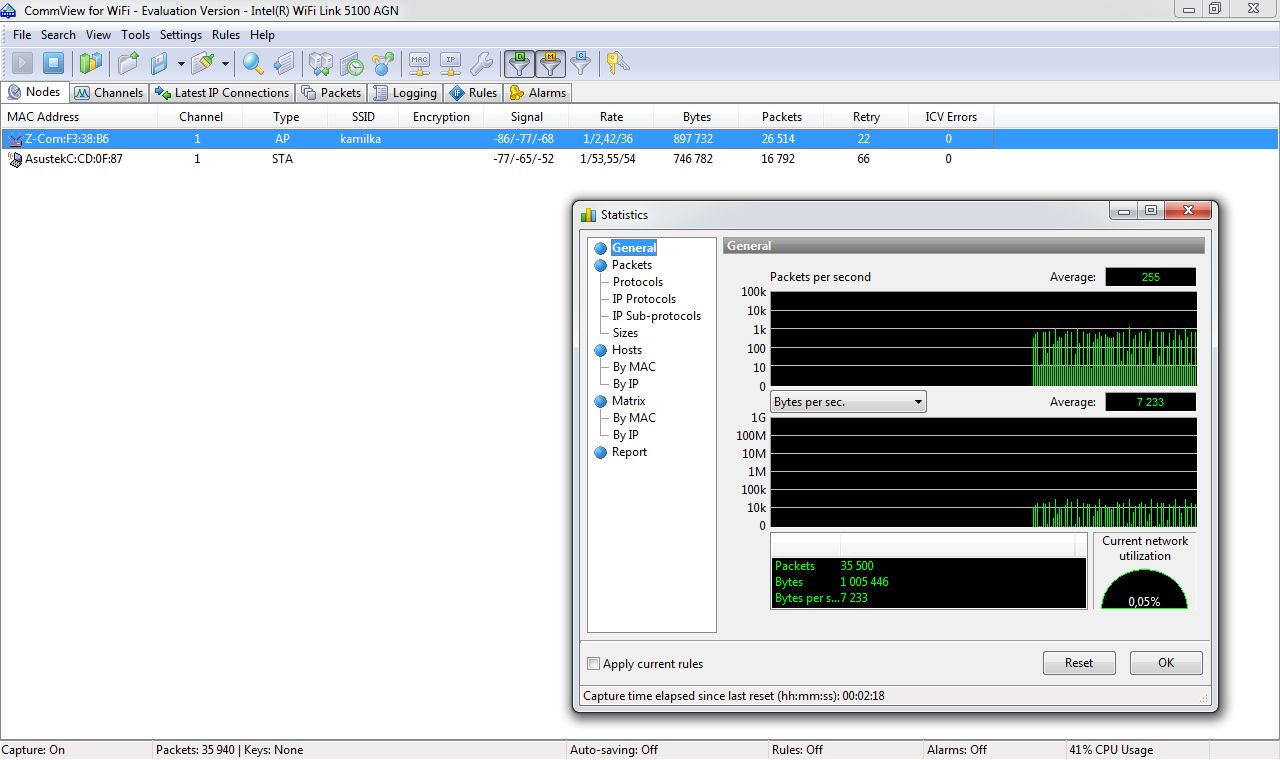
Task: Open Find with the magnifier icon
Action: click(253, 64)
